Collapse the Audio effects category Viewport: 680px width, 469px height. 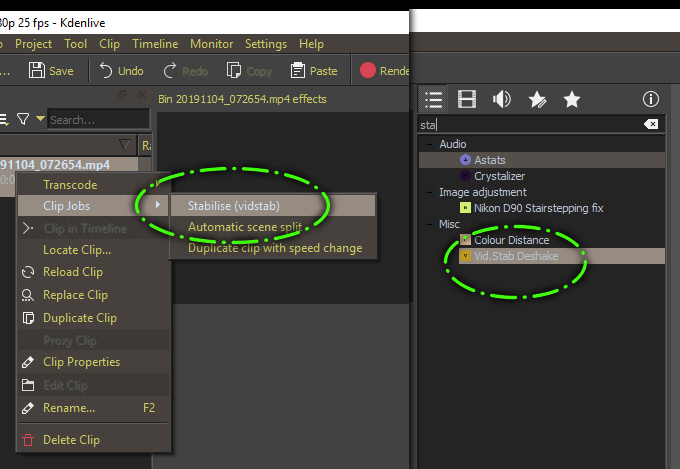click(430, 144)
